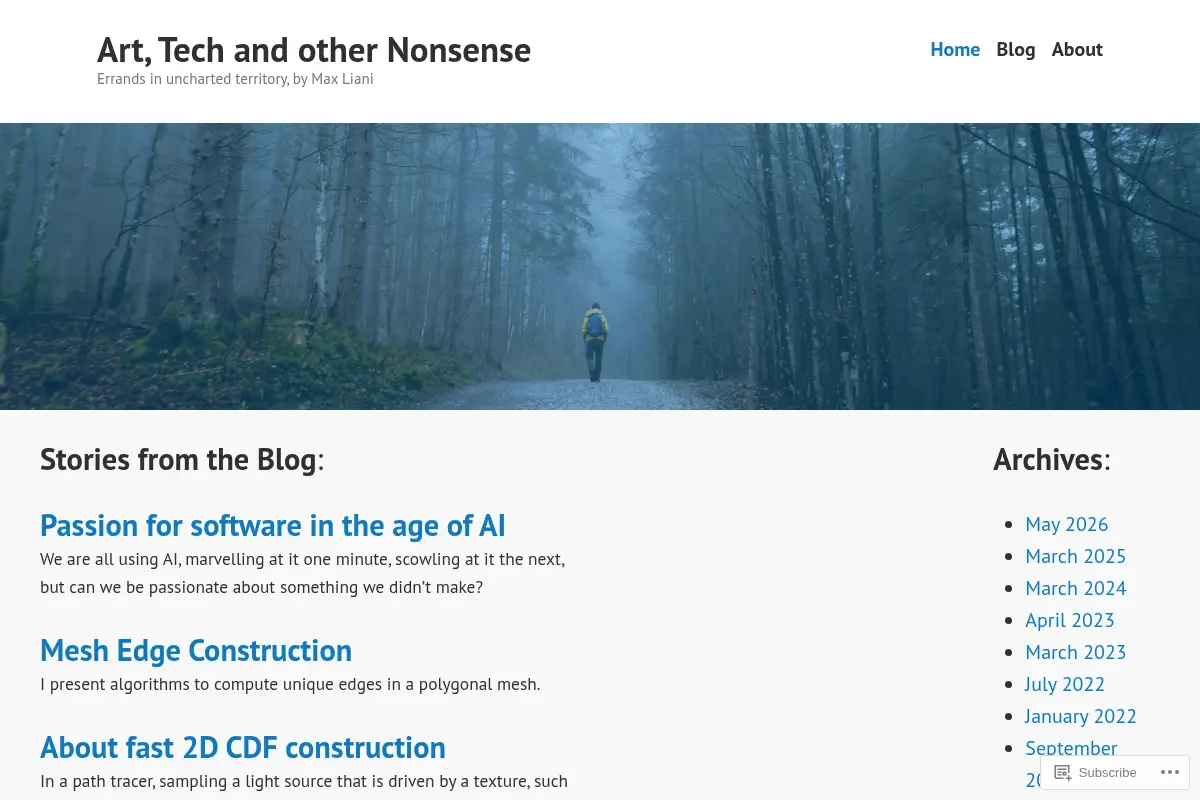
Task: Open the About page from navigation
Action: click(1077, 50)
